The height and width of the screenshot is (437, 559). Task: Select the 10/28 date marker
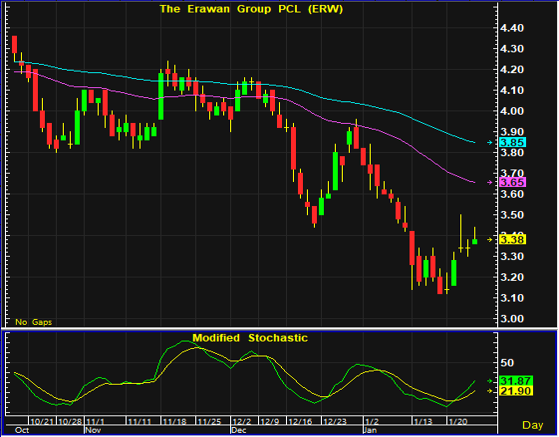click(x=70, y=422)
